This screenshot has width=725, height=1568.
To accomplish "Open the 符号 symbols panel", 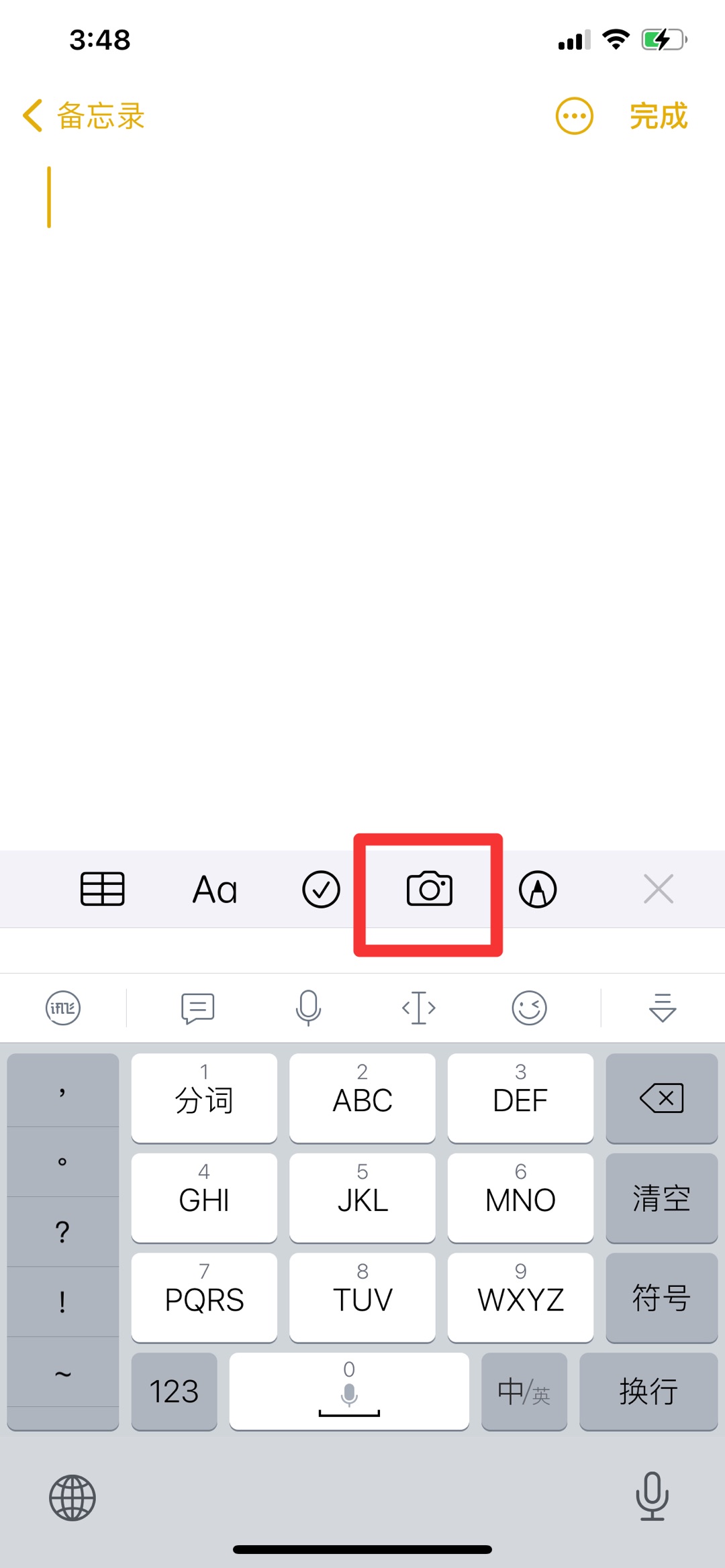I will coord(662,1298).
